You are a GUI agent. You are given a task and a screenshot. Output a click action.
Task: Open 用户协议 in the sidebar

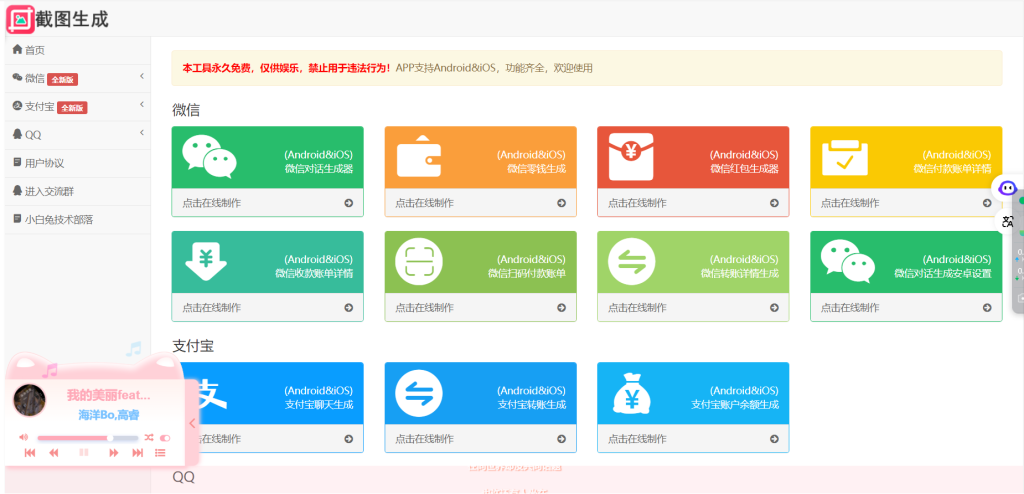pyautogui.click(x=78, y=163)
